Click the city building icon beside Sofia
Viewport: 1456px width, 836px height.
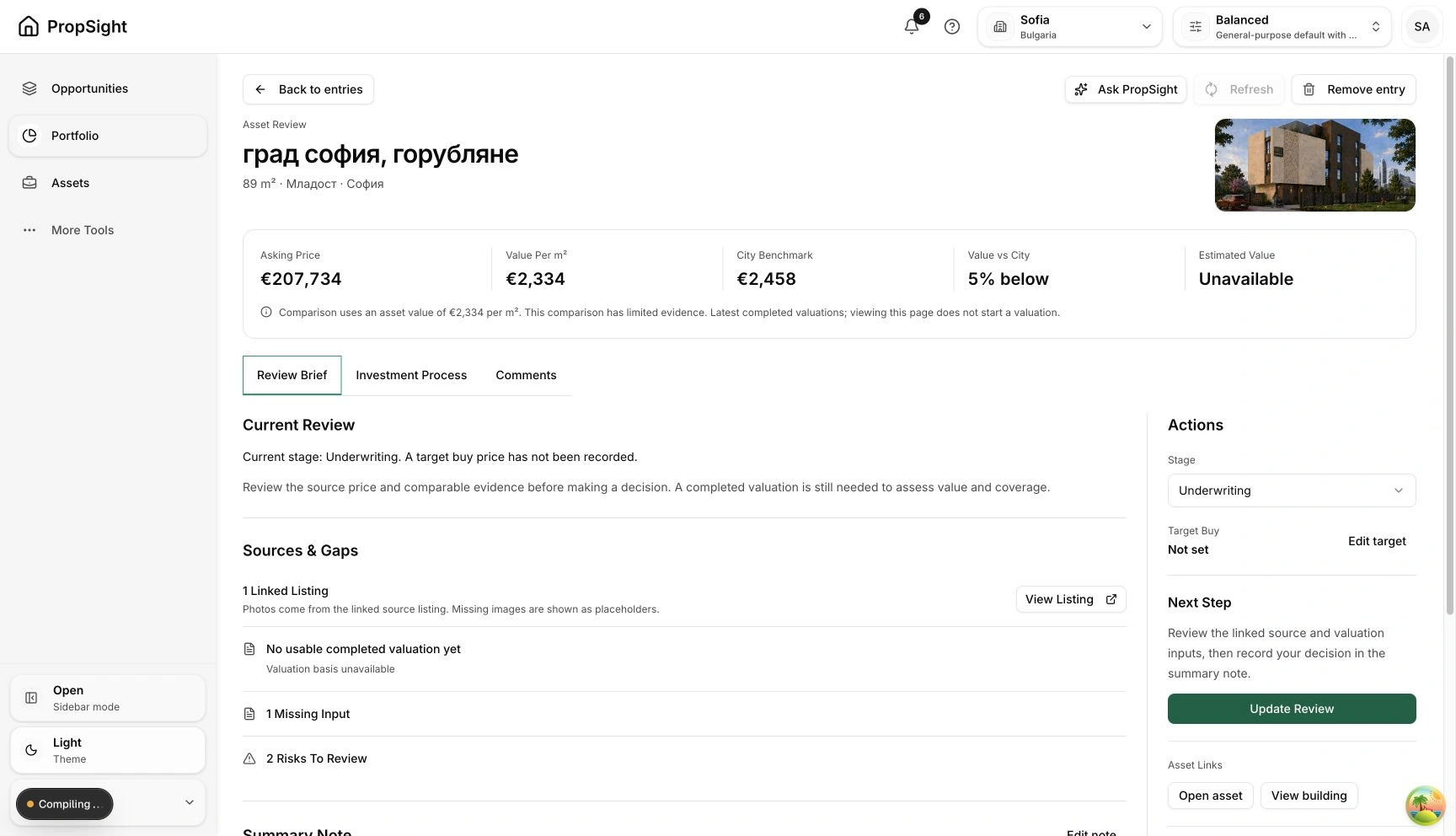coord(1000,27)
